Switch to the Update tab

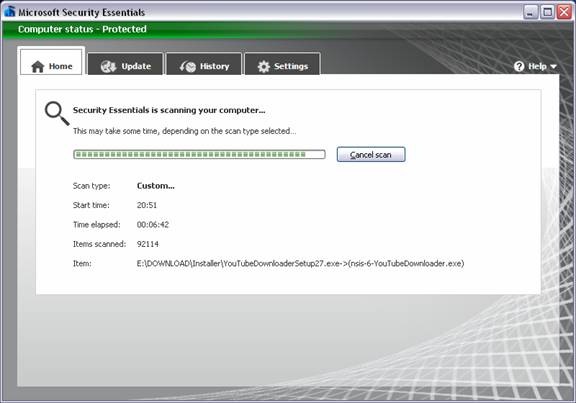[x=125, y=64]
